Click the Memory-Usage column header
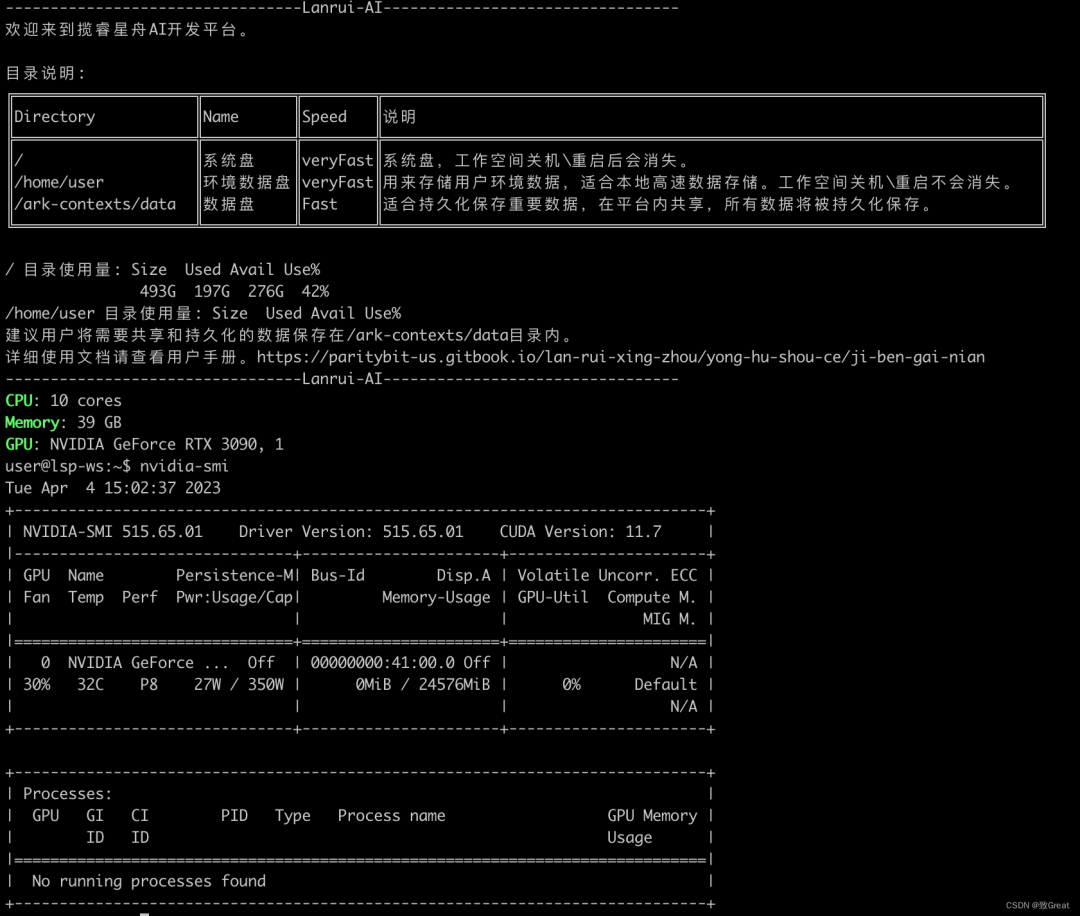This screenshot has width=1080, height=916. pyautogui.click(x=436, y=598)
